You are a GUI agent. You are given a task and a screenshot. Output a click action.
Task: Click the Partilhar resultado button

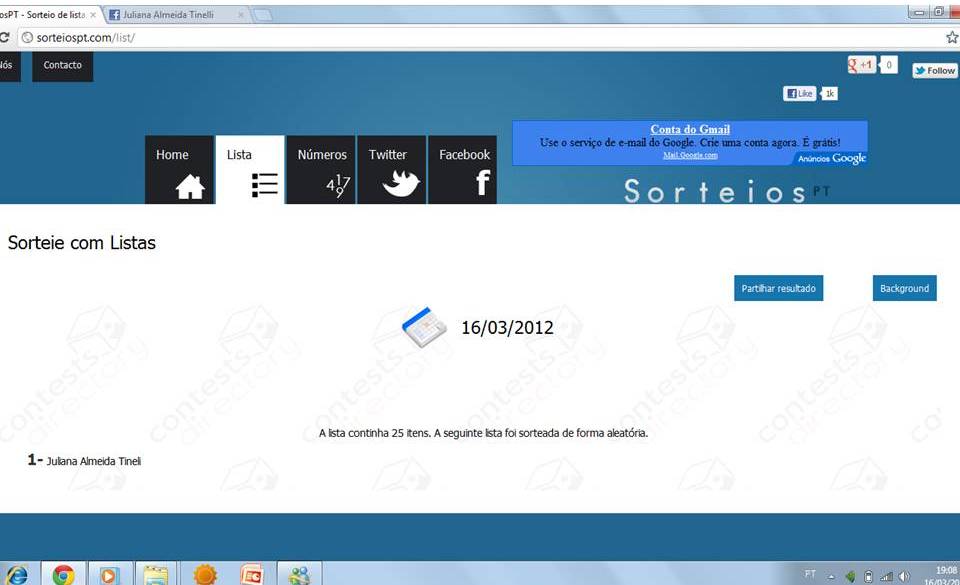[x=778, y=288]
